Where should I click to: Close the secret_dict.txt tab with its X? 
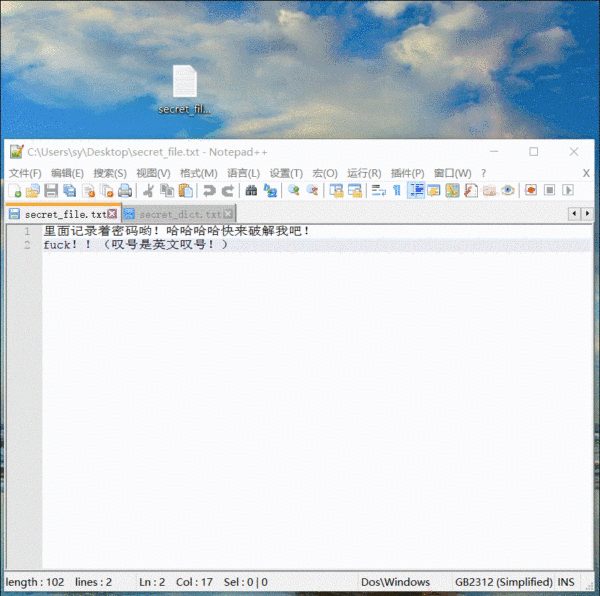point(228,213)
